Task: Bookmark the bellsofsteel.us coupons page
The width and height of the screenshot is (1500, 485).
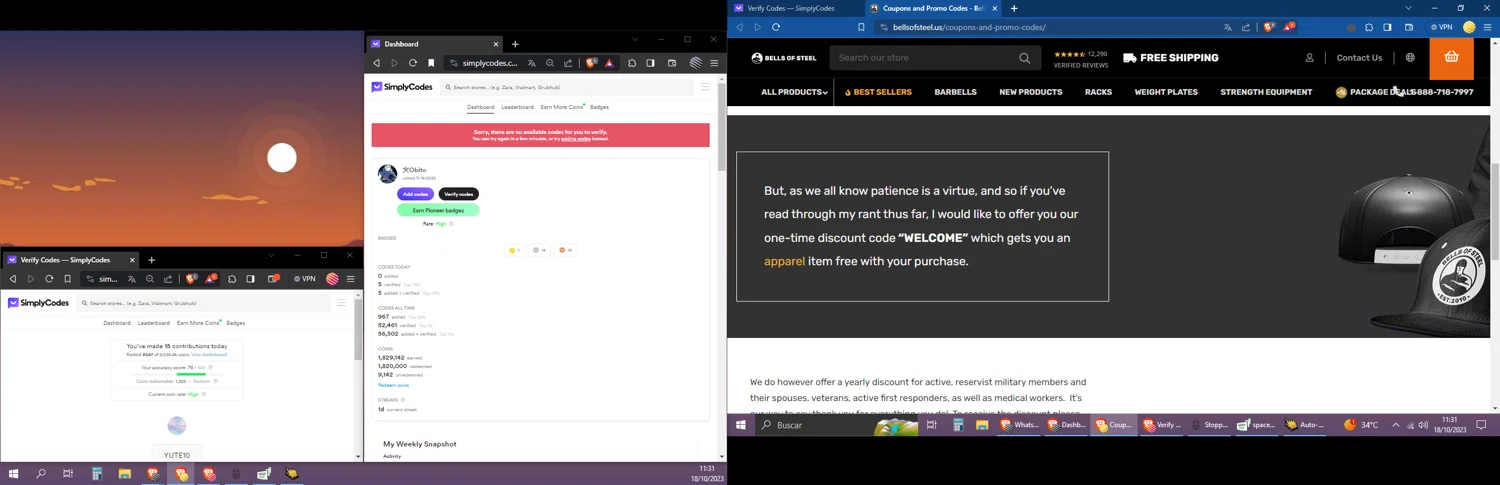Action: pos(861,27)
